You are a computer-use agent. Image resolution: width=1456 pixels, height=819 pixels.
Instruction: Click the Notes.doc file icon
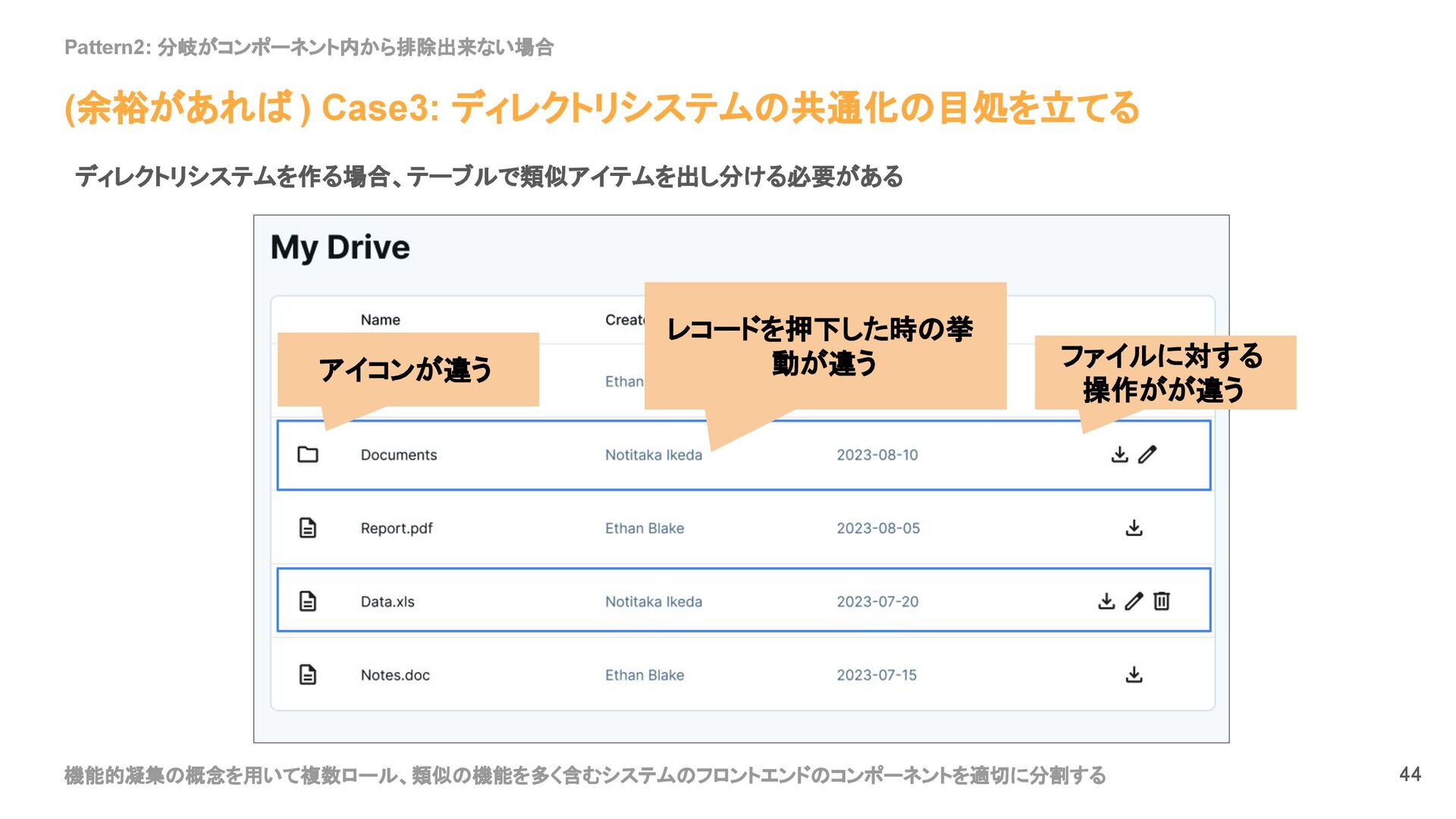[x=307, y=674]
